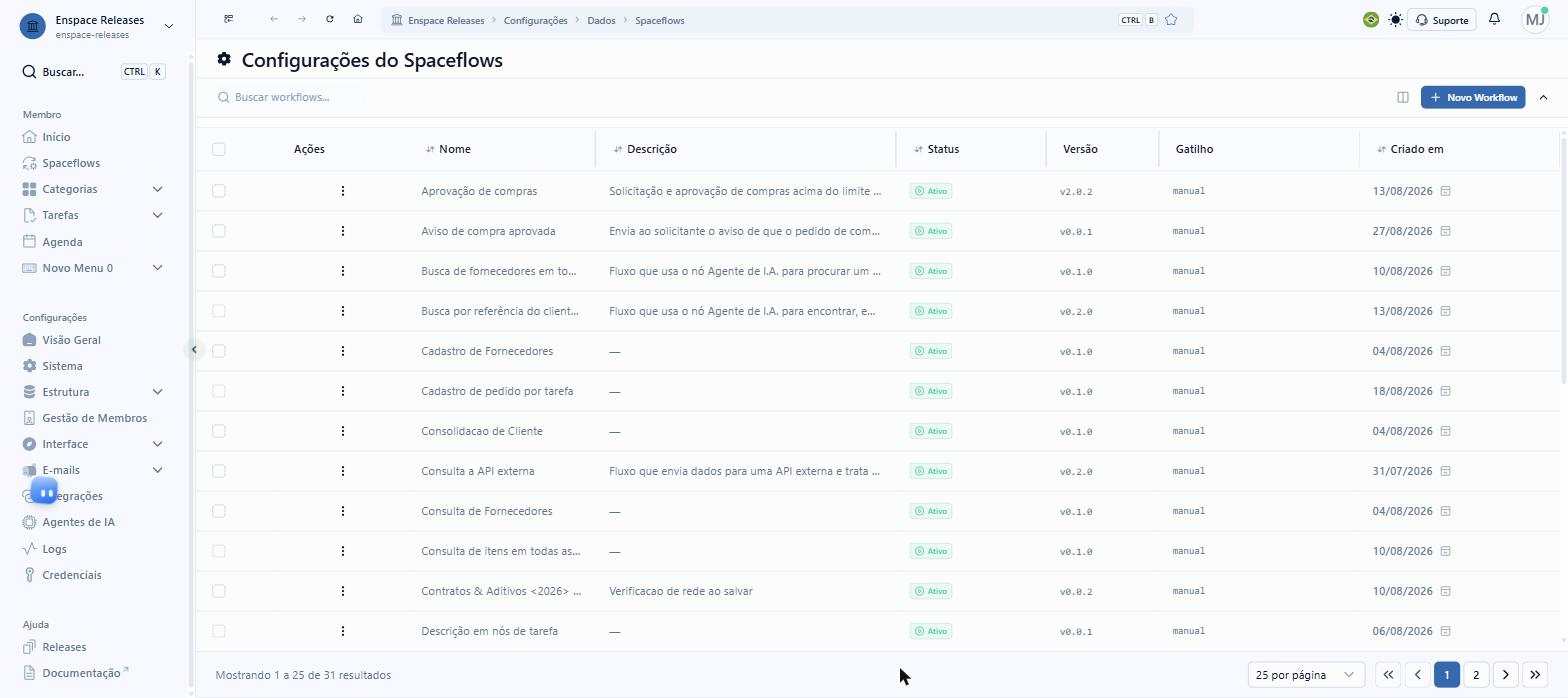
Task: Open actions menu for Aviso de compra aprovada
Action: click(x=343, y=231)
